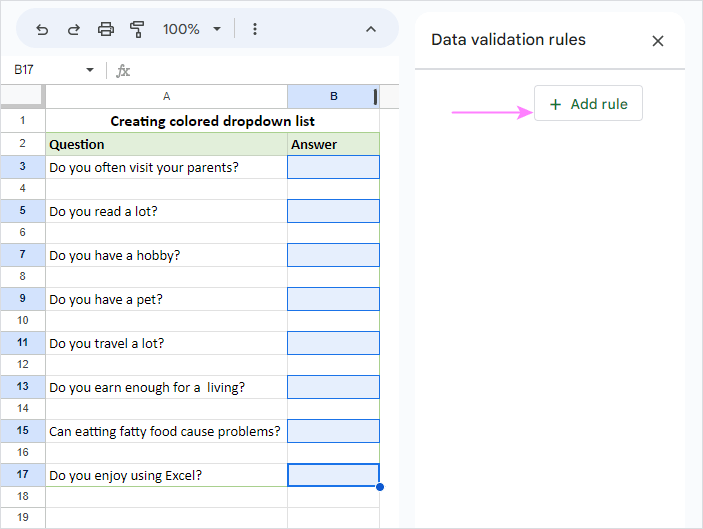Click the blue fill handle of cell B17
This screenshot has height=529, width=703.
click(380, 487)
